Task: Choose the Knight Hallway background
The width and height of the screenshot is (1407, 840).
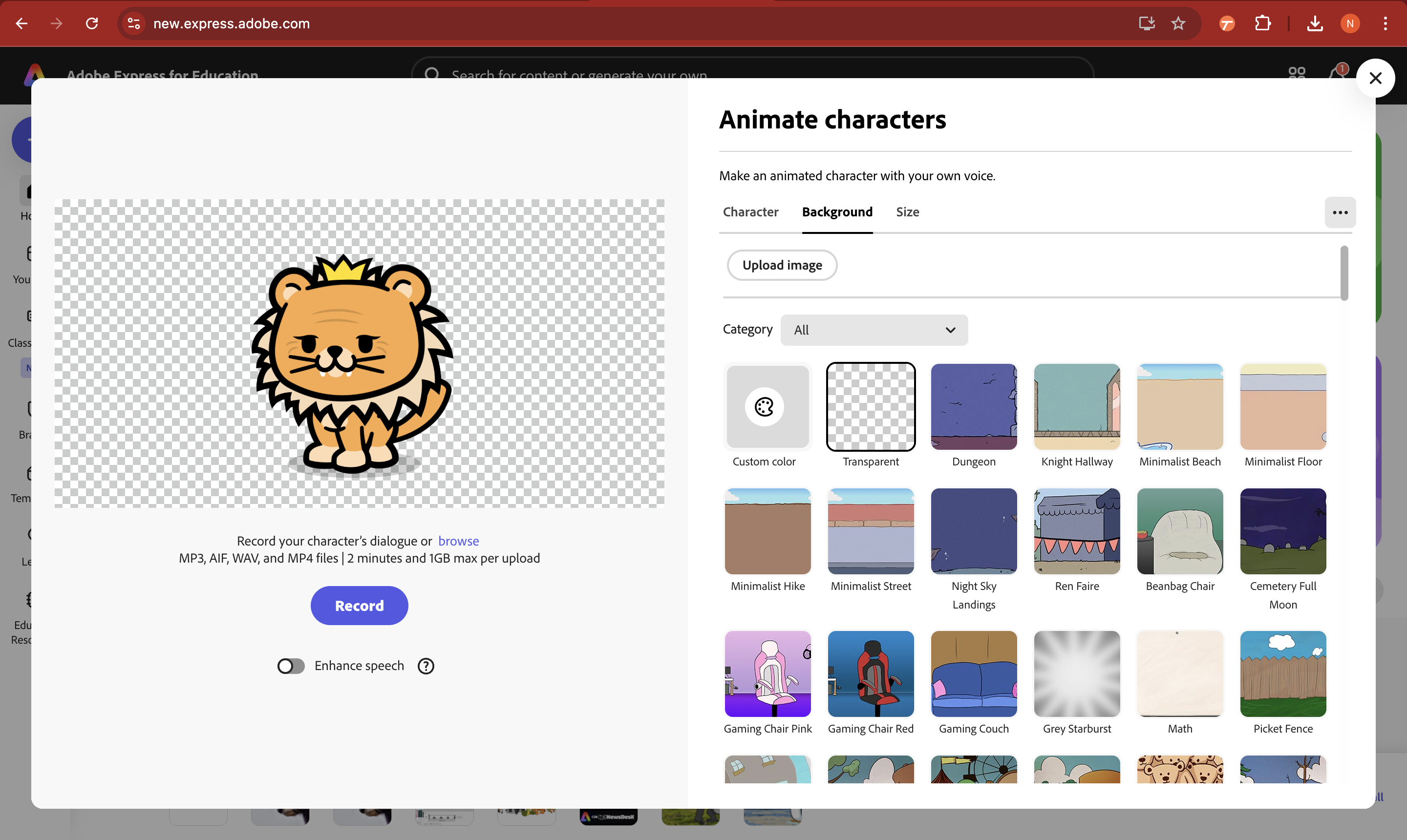Action: pos(1076,406)
